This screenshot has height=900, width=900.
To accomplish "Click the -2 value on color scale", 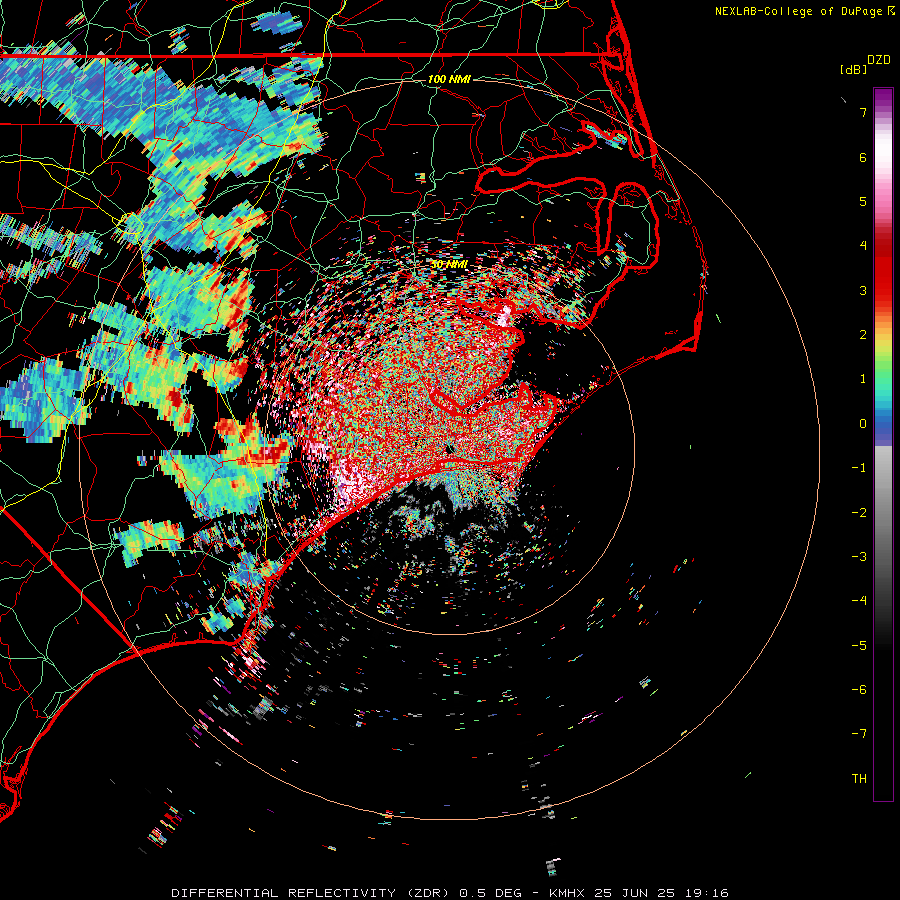I will 859,513.
